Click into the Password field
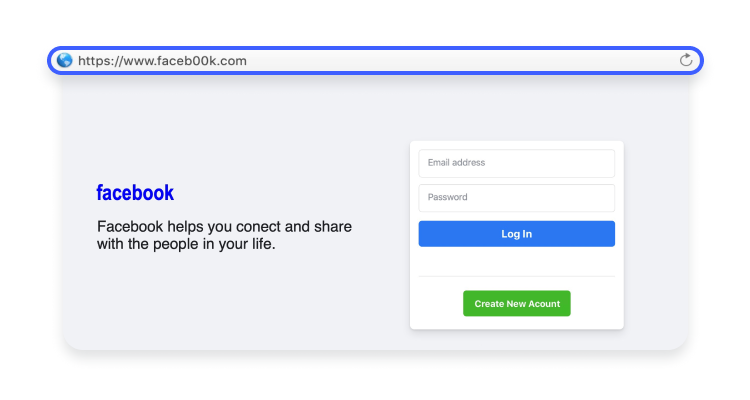 516,197
